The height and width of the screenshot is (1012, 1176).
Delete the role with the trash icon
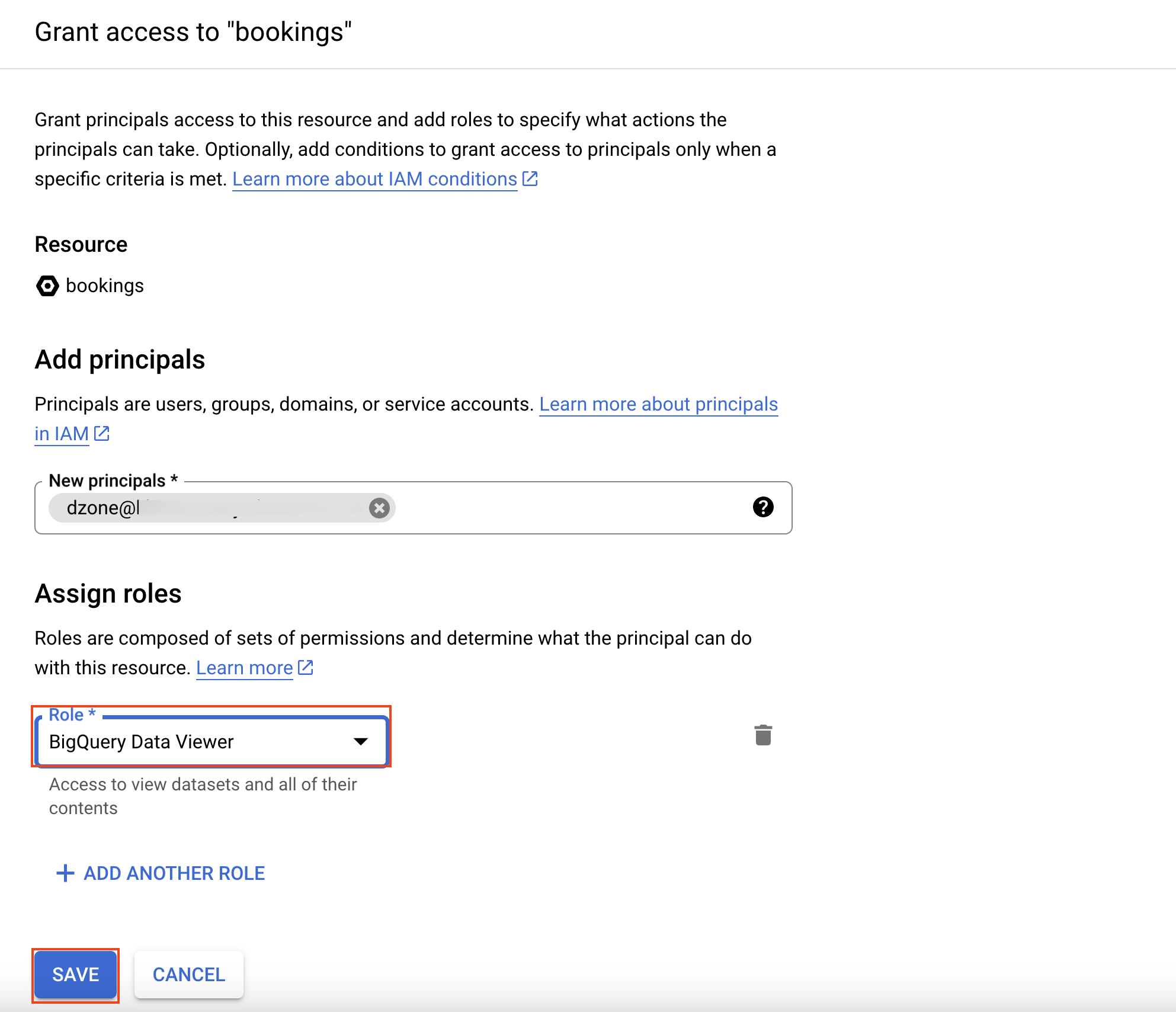coord(763,736)
